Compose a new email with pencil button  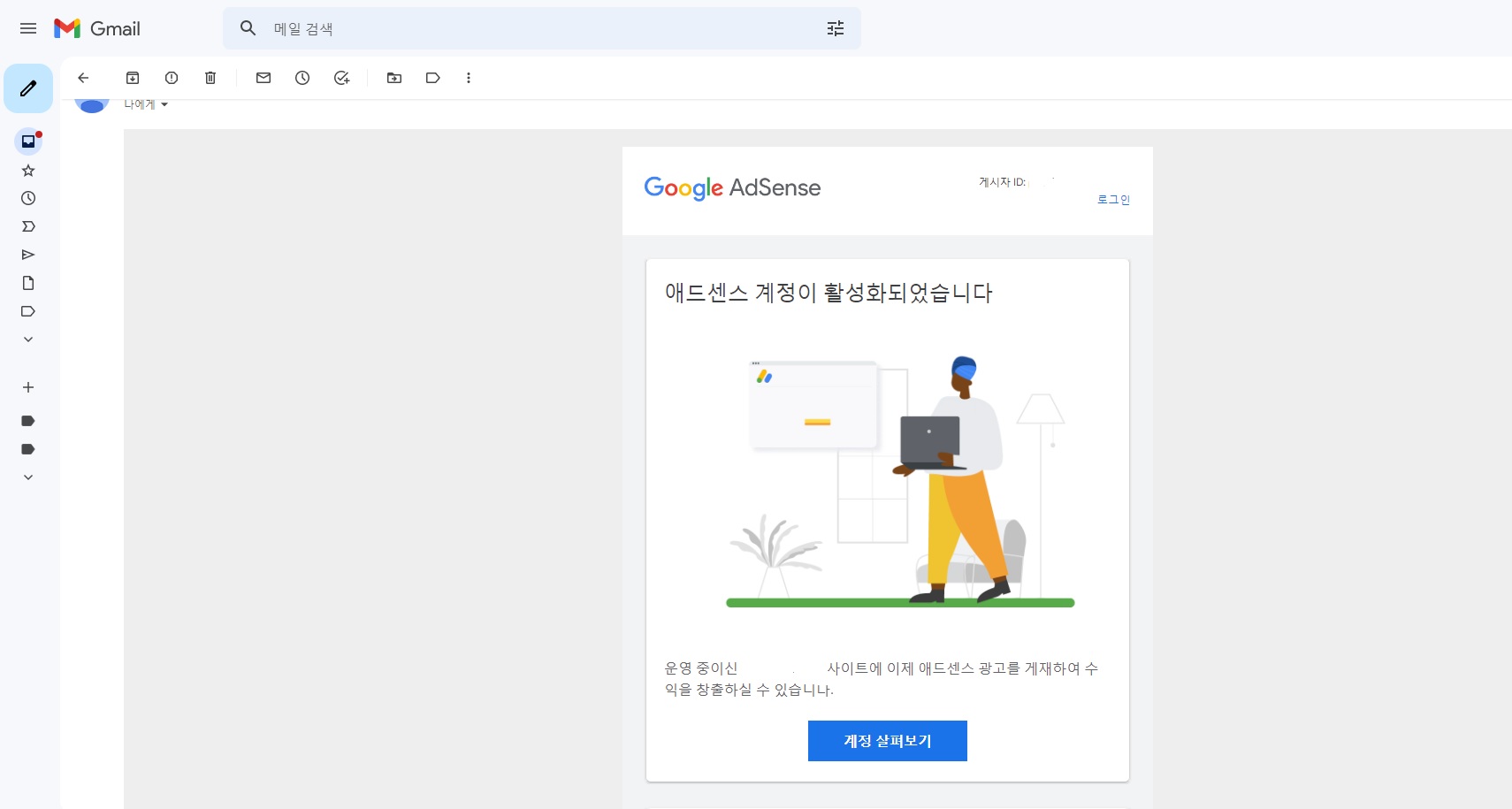click(x=28, y=88)
